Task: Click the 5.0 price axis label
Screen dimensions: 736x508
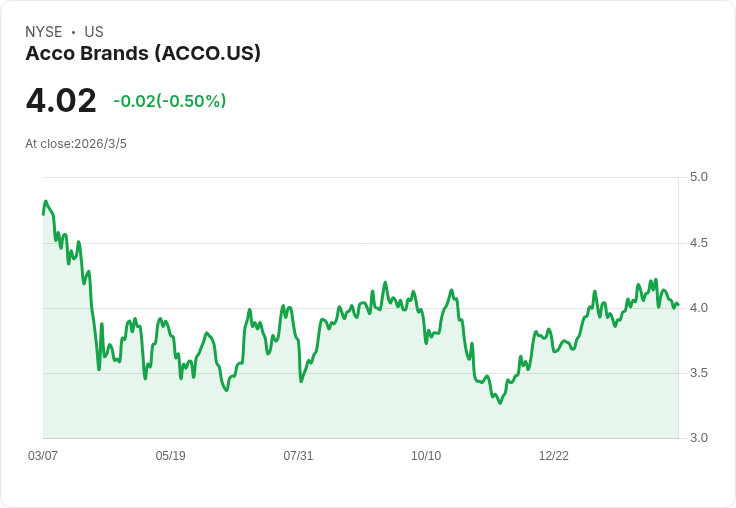Action: [698, 177]
